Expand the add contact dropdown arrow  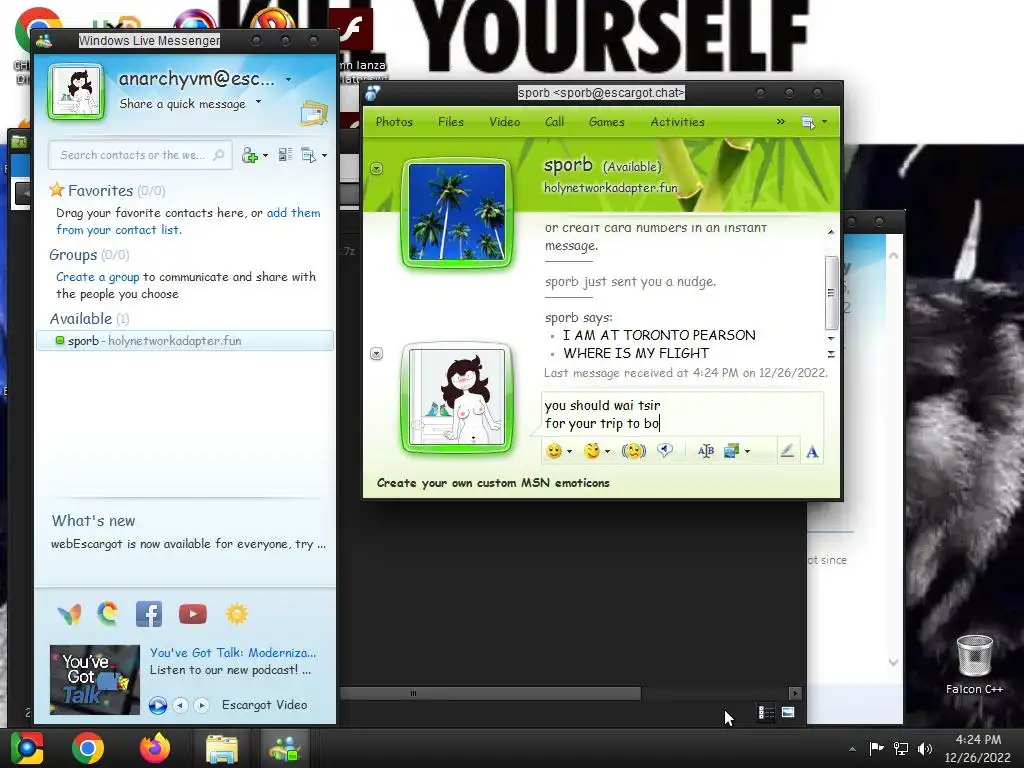(x=265, y=155)
